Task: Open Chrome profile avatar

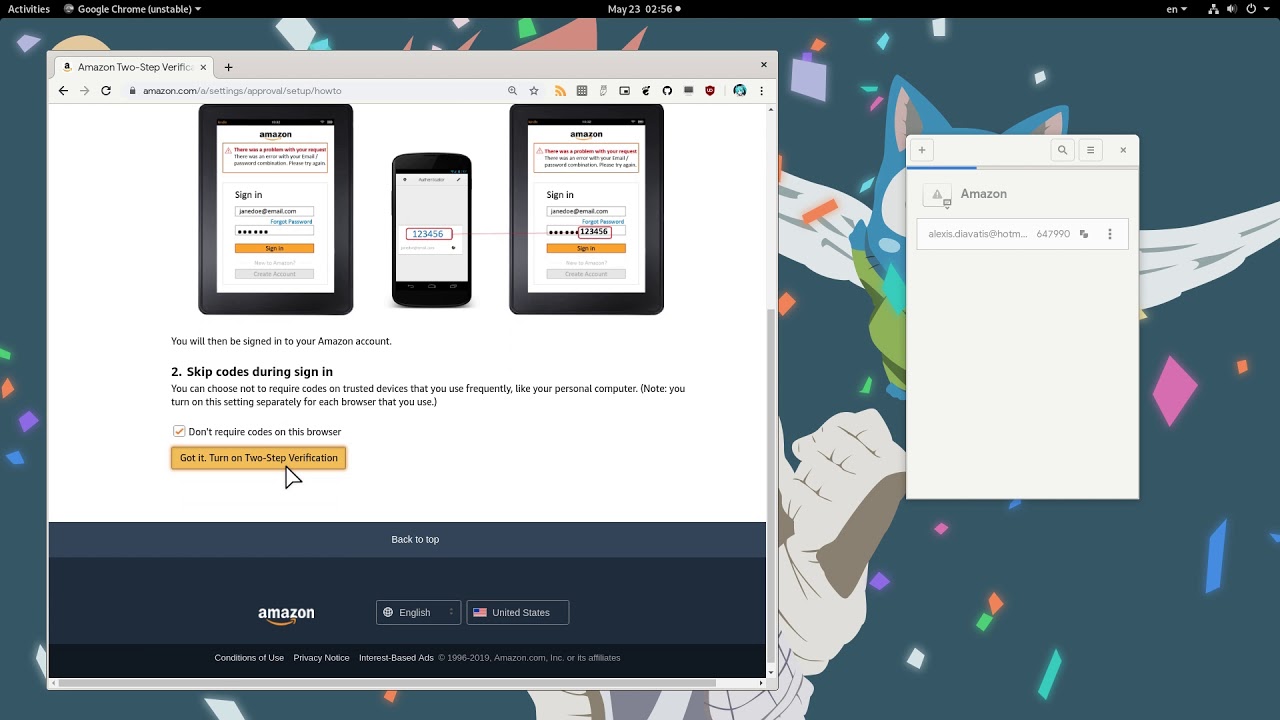Action: (740, 90)
